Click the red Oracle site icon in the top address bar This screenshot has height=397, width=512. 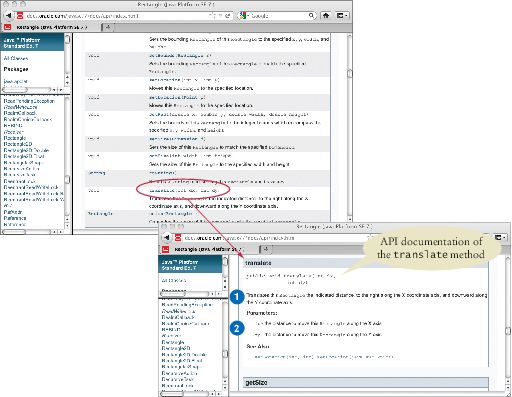point(20,16)
